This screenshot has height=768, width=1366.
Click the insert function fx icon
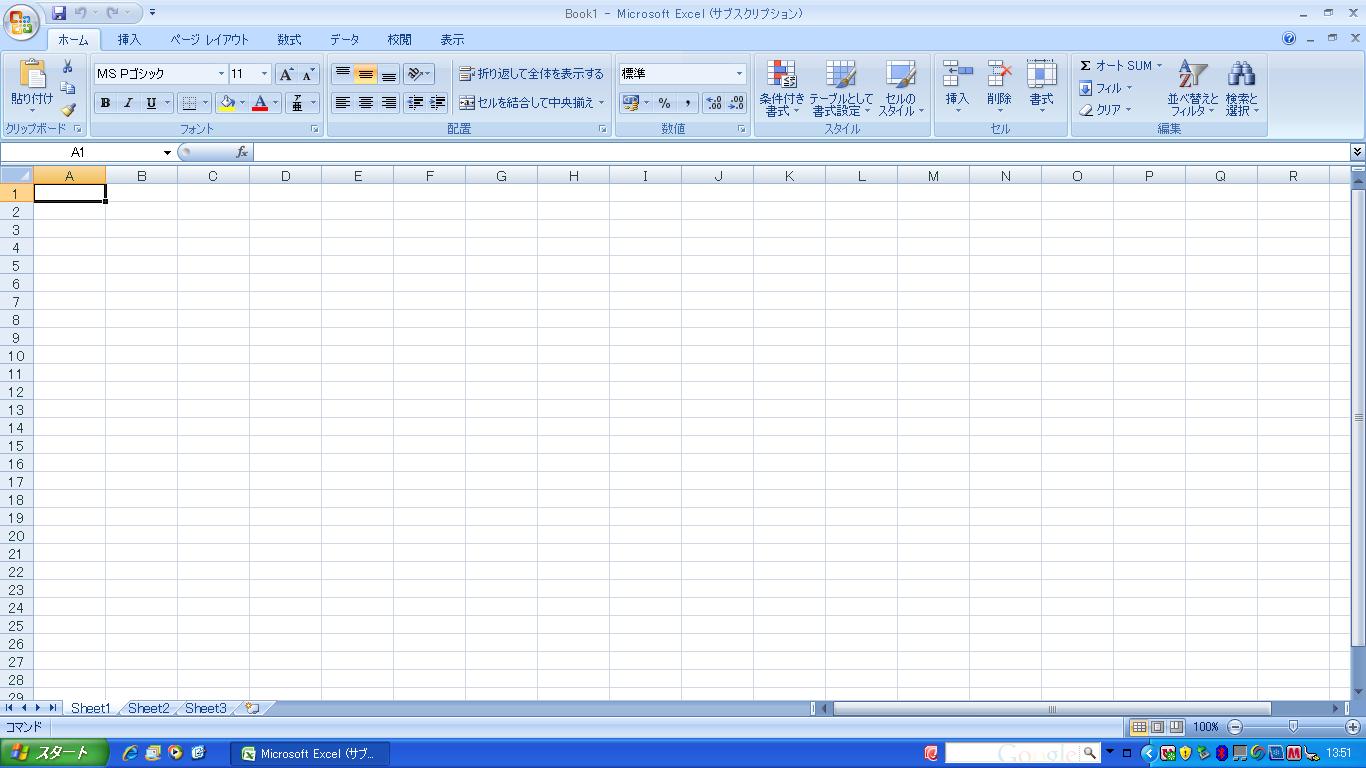click(x=242, y=152)
